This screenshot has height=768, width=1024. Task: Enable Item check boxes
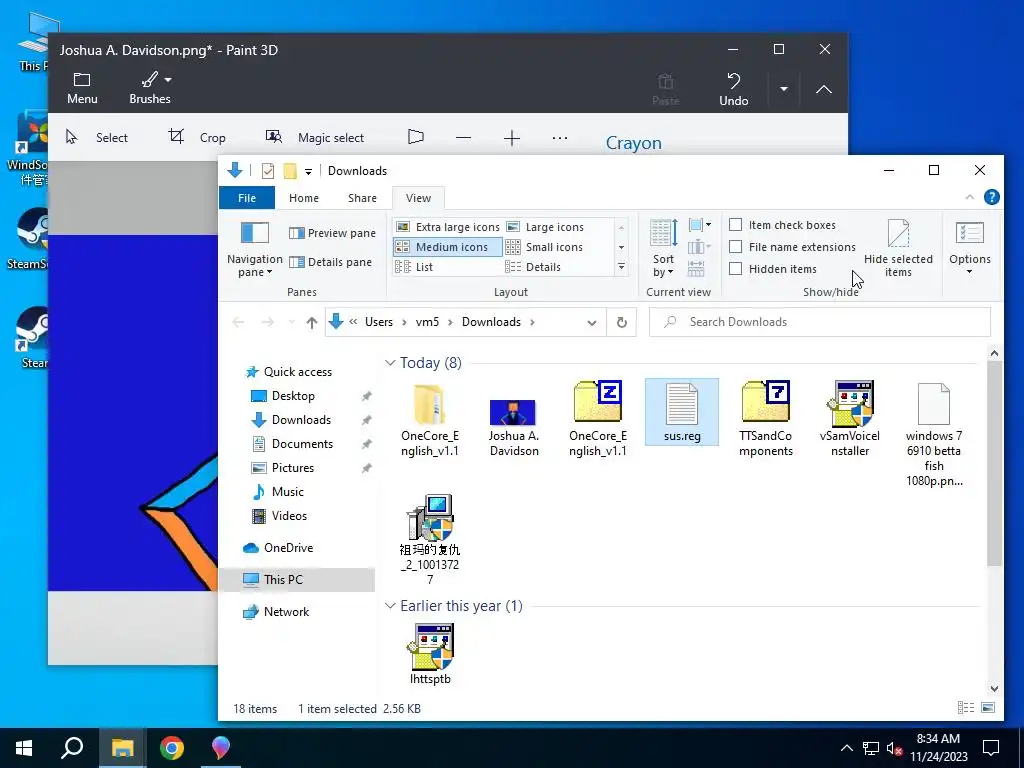pos(735,225)
